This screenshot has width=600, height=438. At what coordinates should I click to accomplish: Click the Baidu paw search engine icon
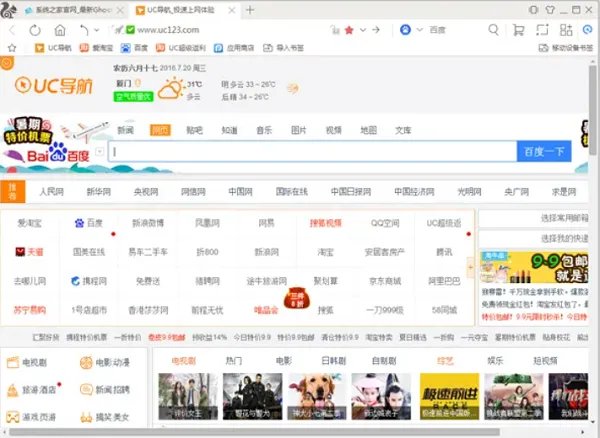pos(405,29)
